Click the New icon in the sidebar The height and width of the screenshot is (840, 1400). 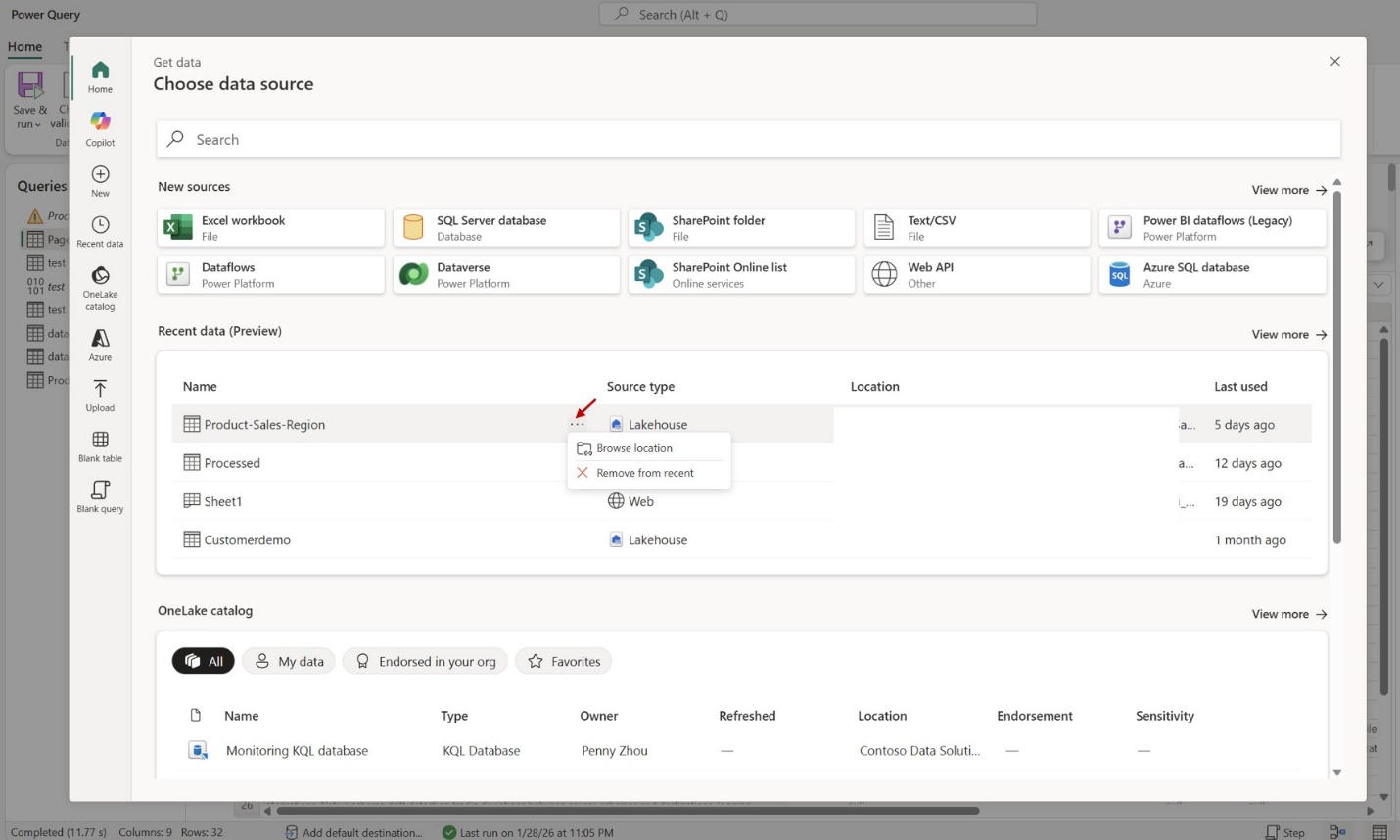point(99,179)
